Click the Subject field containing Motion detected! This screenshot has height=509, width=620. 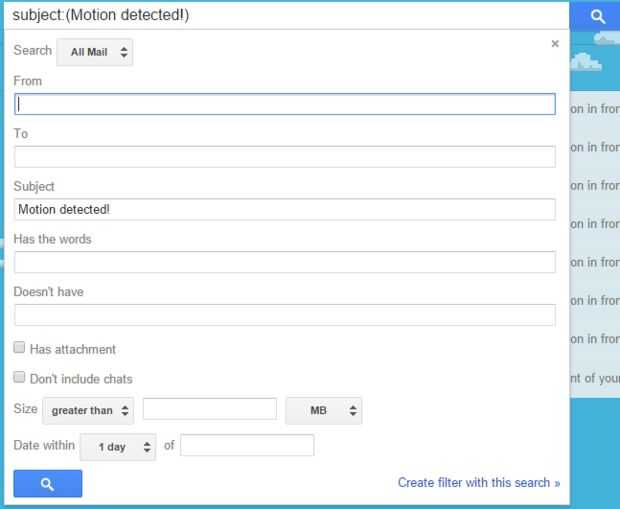coord(285,209)
